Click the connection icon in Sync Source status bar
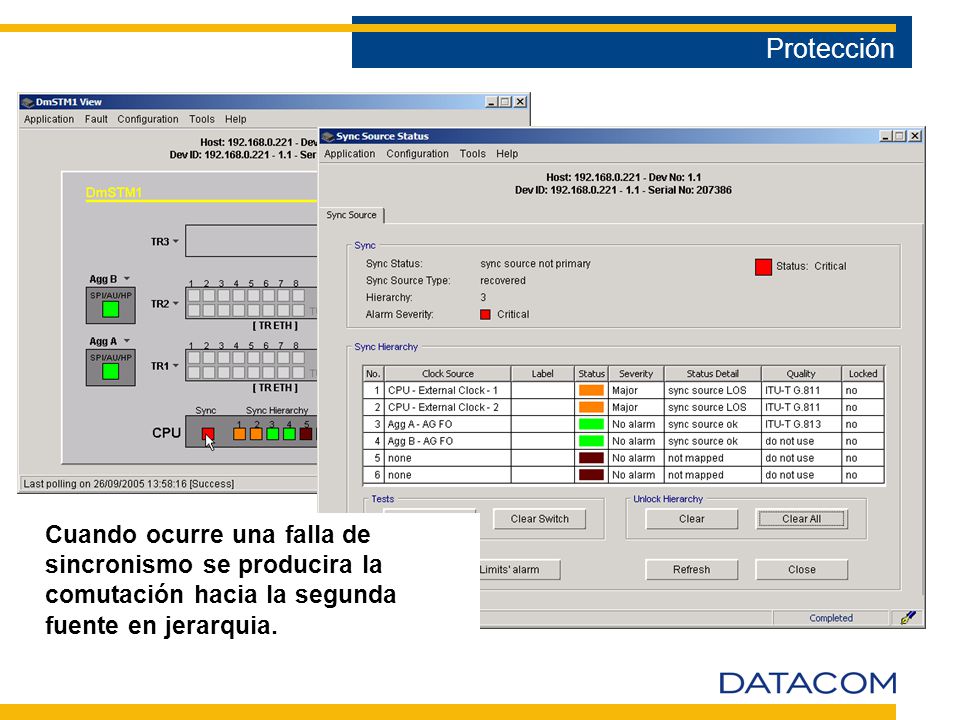This screenshot has height=720, width=960. tap(908, 618)
